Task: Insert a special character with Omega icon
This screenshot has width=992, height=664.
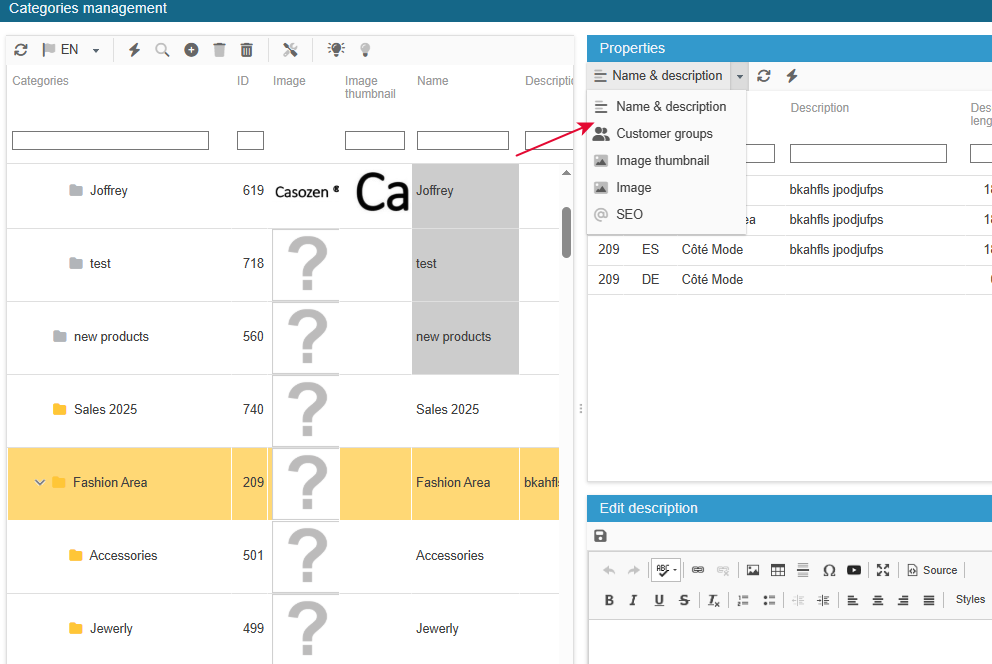Action: (x=829, y=570)
